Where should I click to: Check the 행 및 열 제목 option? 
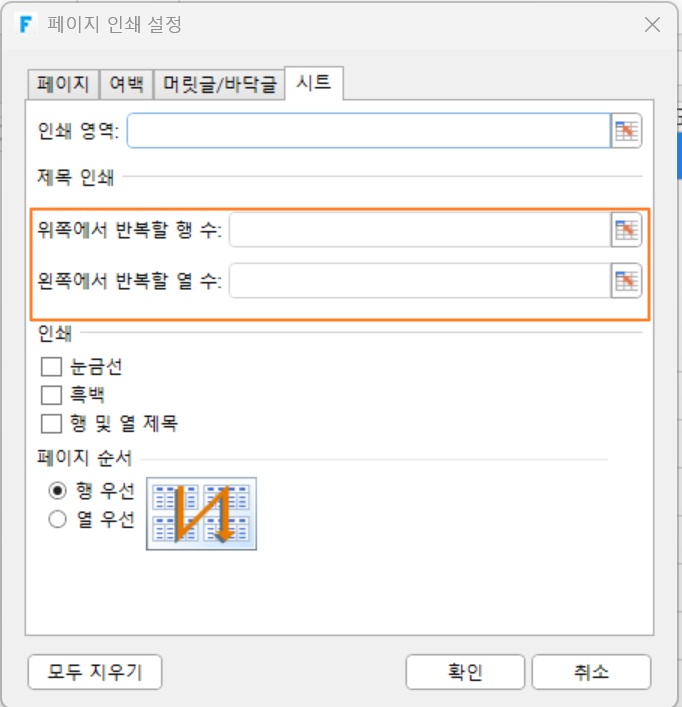[51, 423]
